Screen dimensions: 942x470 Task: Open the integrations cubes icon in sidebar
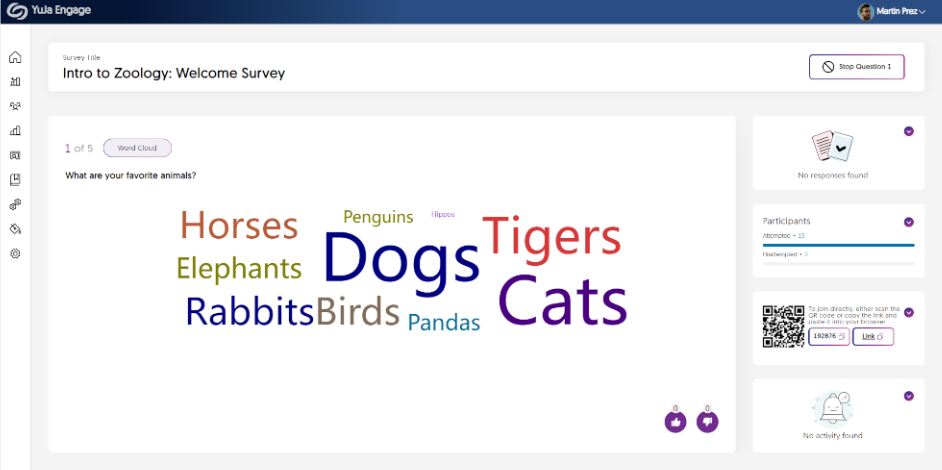click(x=15, y=204)
